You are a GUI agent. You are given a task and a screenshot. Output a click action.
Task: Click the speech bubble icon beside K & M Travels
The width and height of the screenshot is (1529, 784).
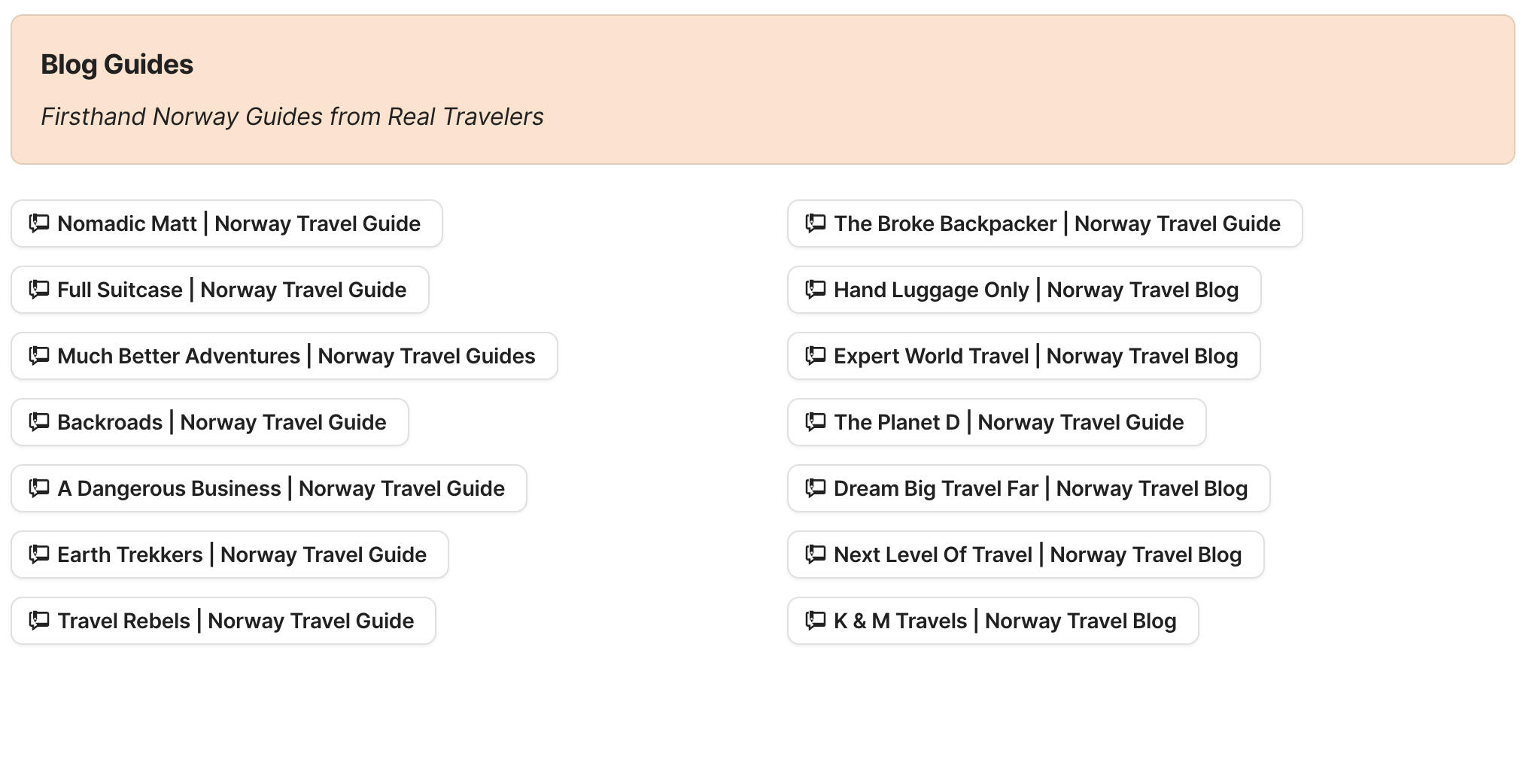(x=815, y=620)
